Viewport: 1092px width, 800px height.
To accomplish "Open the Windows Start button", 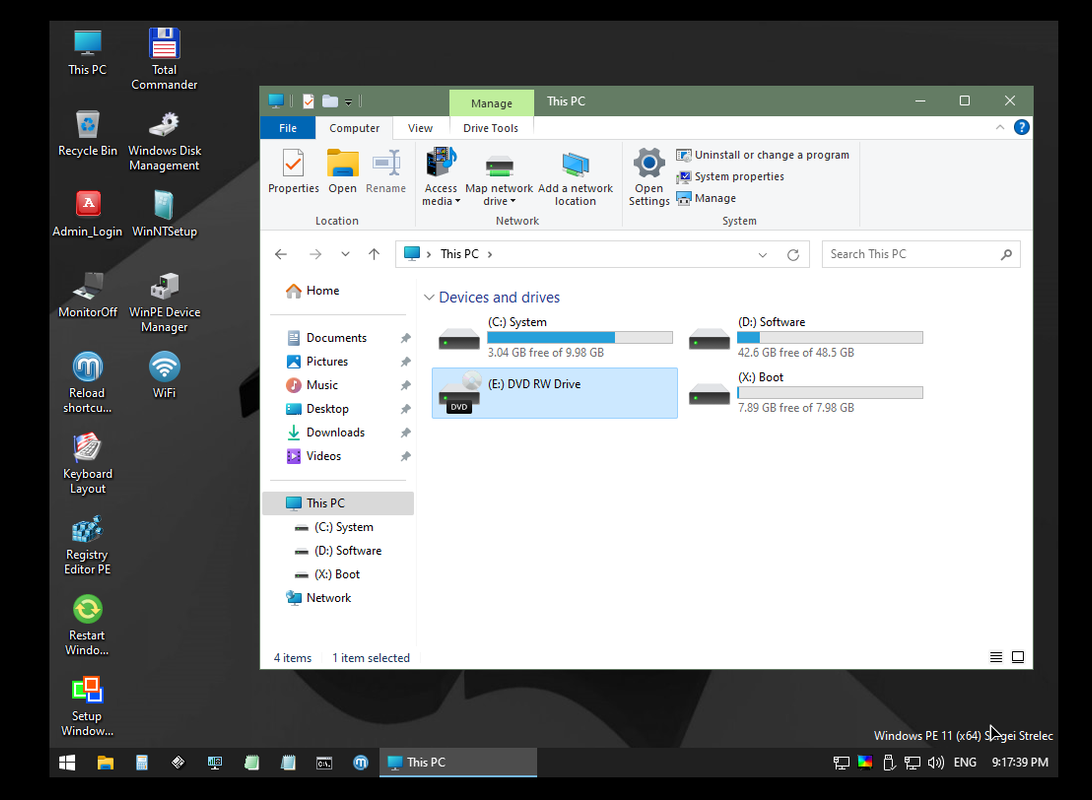I will pos(67,763).
